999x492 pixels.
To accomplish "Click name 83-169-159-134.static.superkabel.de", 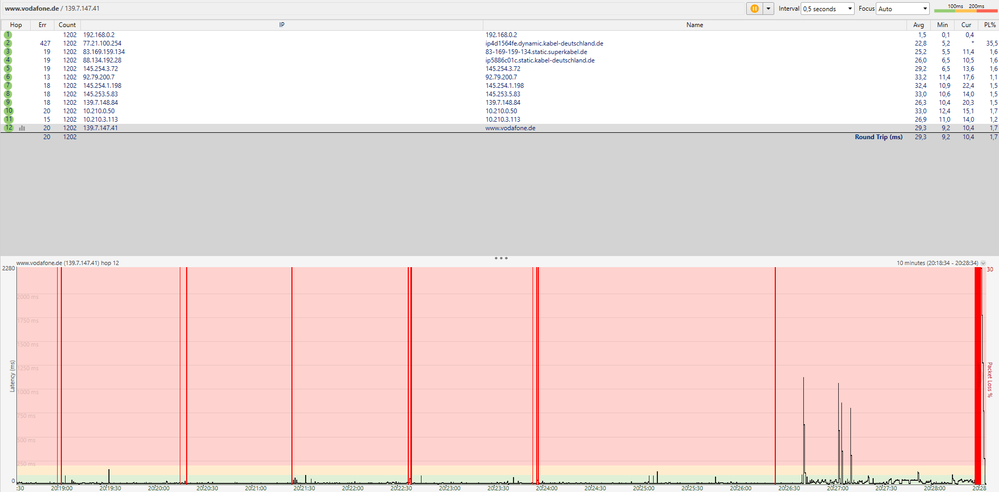I will coord(536,52).
